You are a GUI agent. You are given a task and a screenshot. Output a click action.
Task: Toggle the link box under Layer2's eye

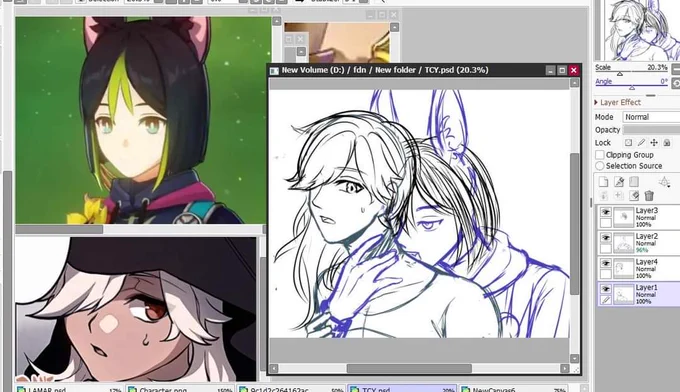pyautogui.click(x=605, y=248)
